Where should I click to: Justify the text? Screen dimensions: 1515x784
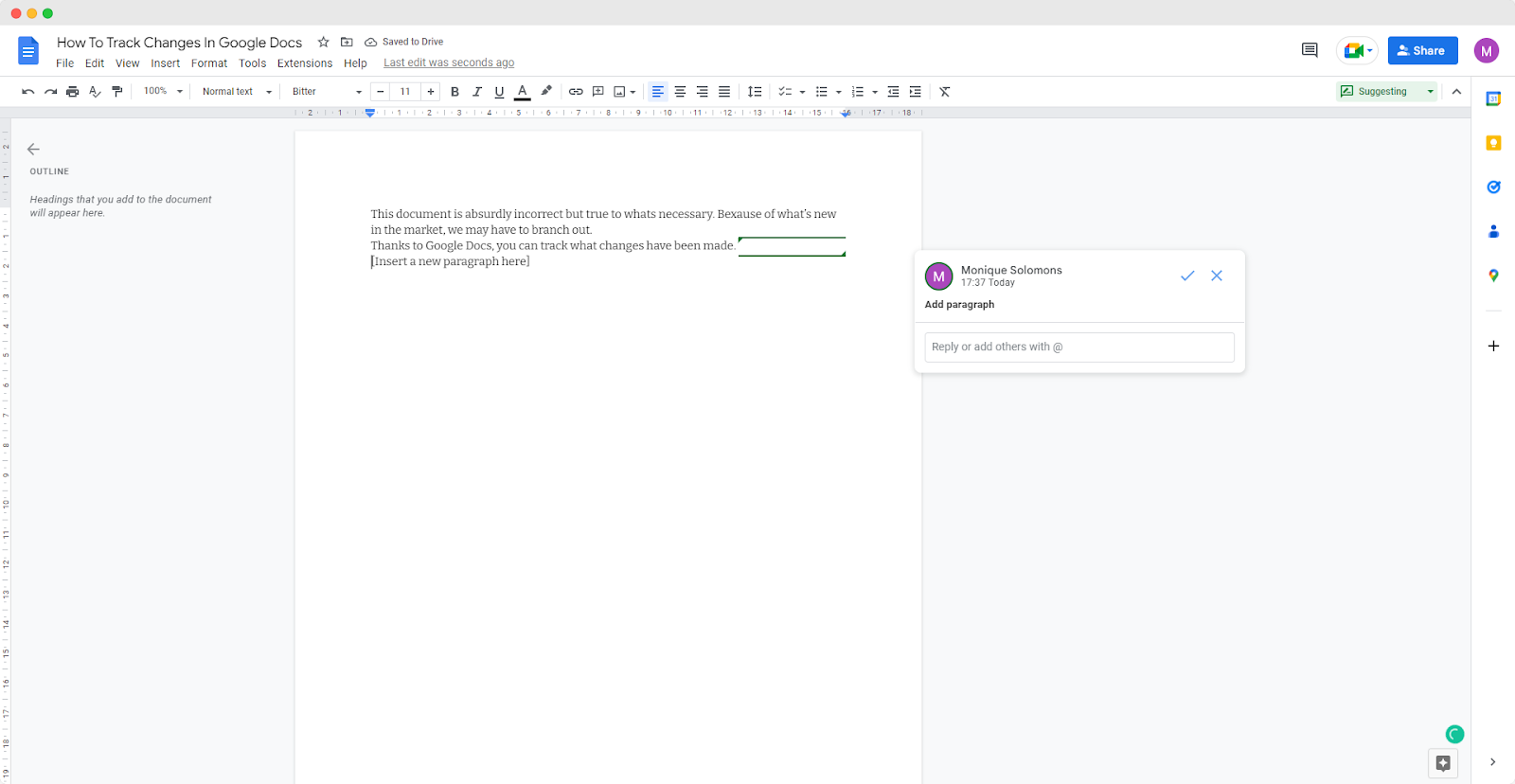(724, 92)
